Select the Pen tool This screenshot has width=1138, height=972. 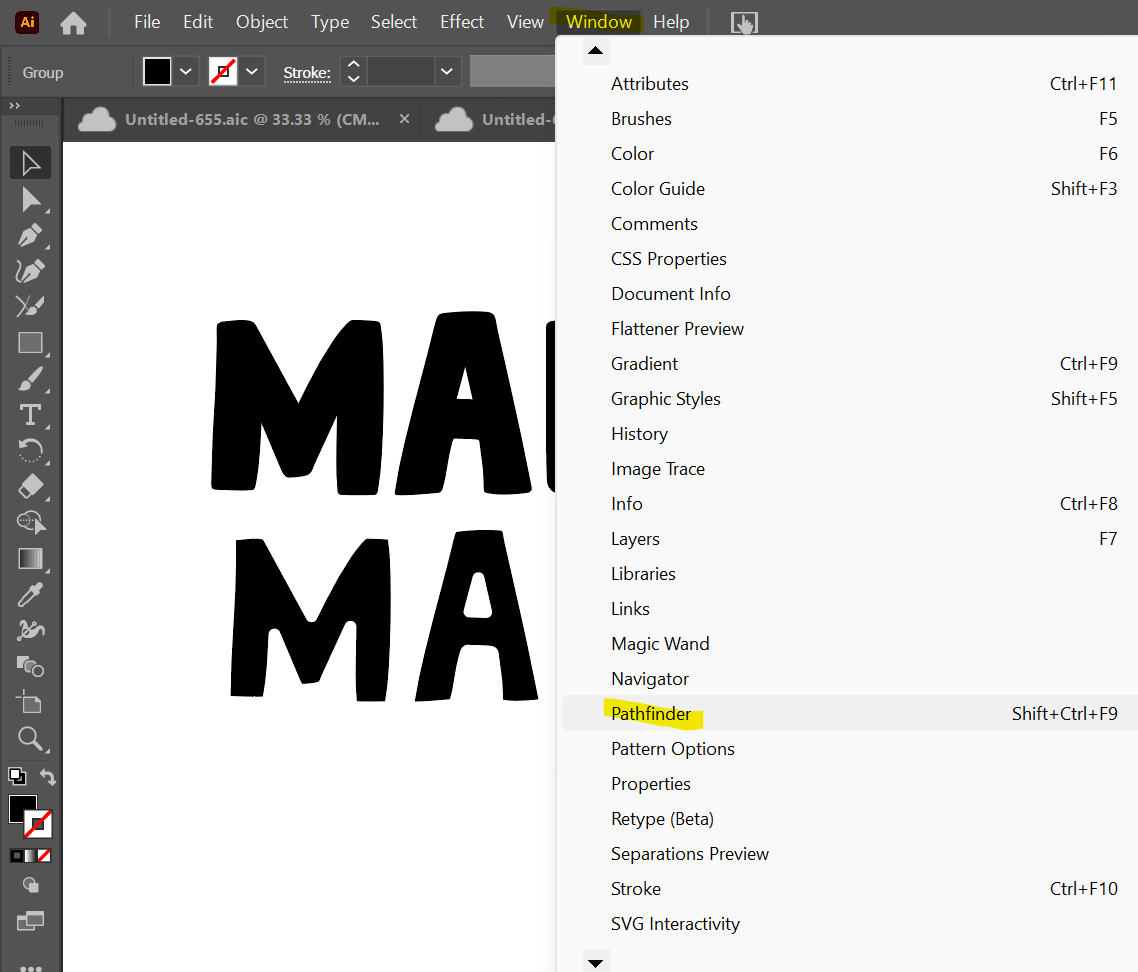(30, 236)
